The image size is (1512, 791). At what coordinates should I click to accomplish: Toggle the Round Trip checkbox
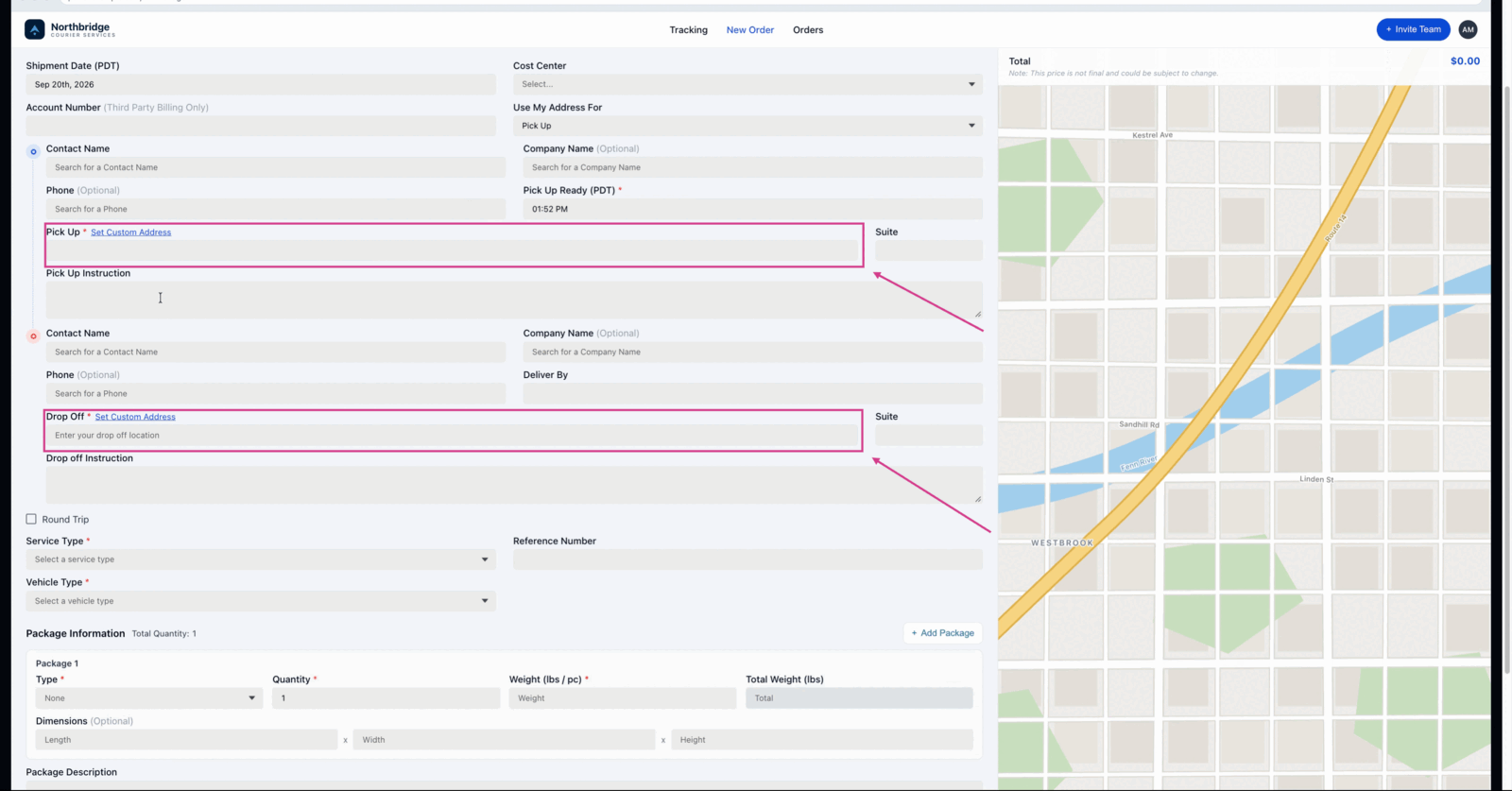point(31,519)
